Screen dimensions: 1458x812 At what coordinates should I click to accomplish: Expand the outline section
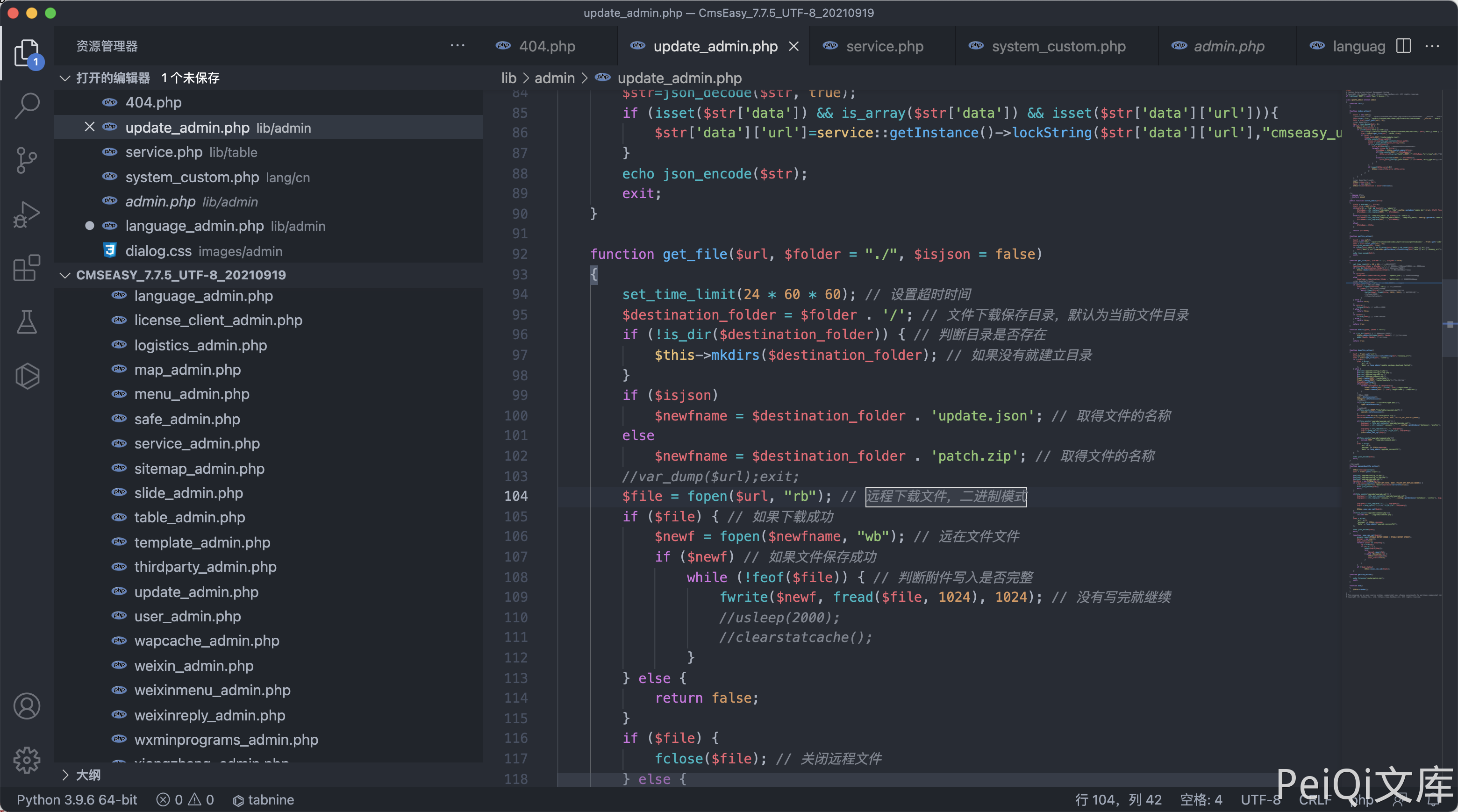(65, 775)
